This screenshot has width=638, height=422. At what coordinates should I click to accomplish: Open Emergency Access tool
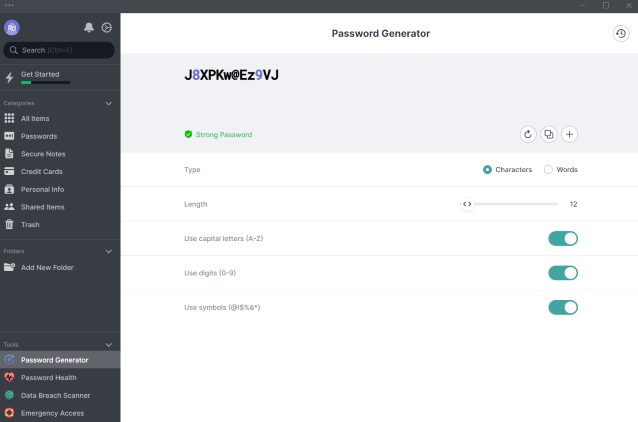point(52,413)
